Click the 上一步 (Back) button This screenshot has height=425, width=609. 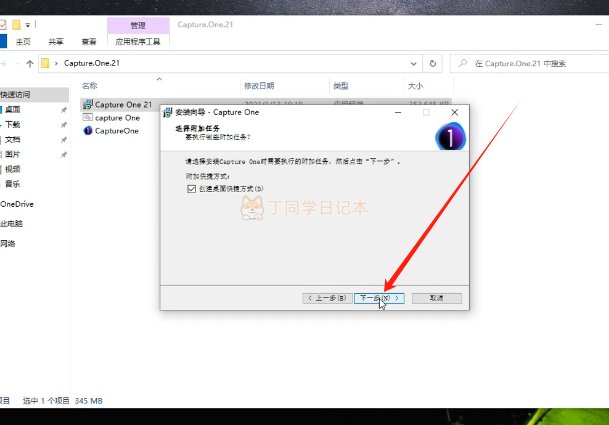click(327, 298)
